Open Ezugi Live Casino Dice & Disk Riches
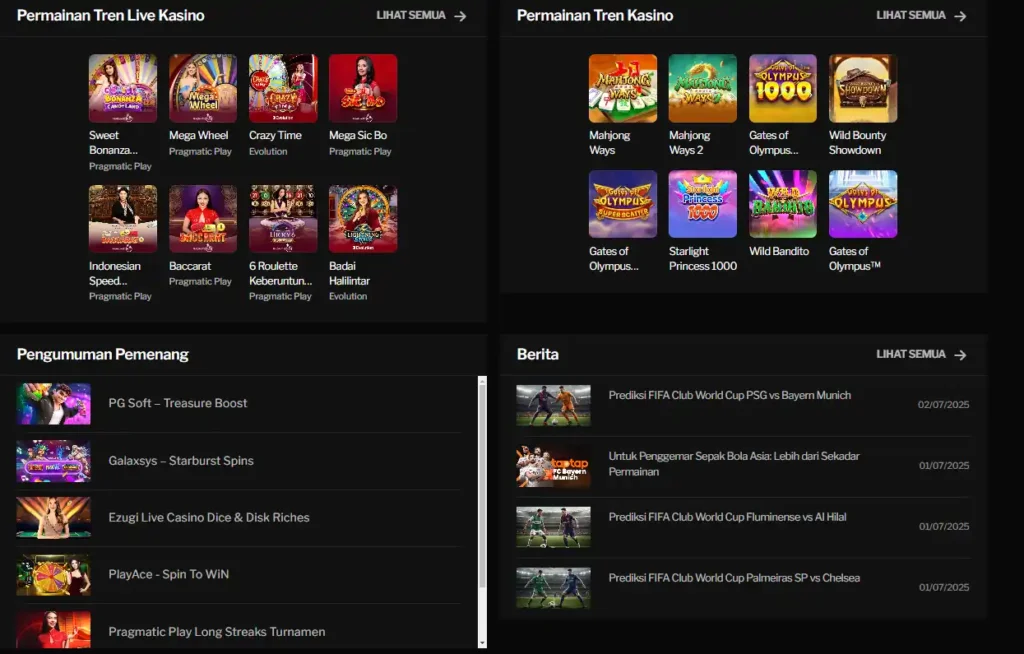Screen dimensions: 1024x654 coord(209,517)
